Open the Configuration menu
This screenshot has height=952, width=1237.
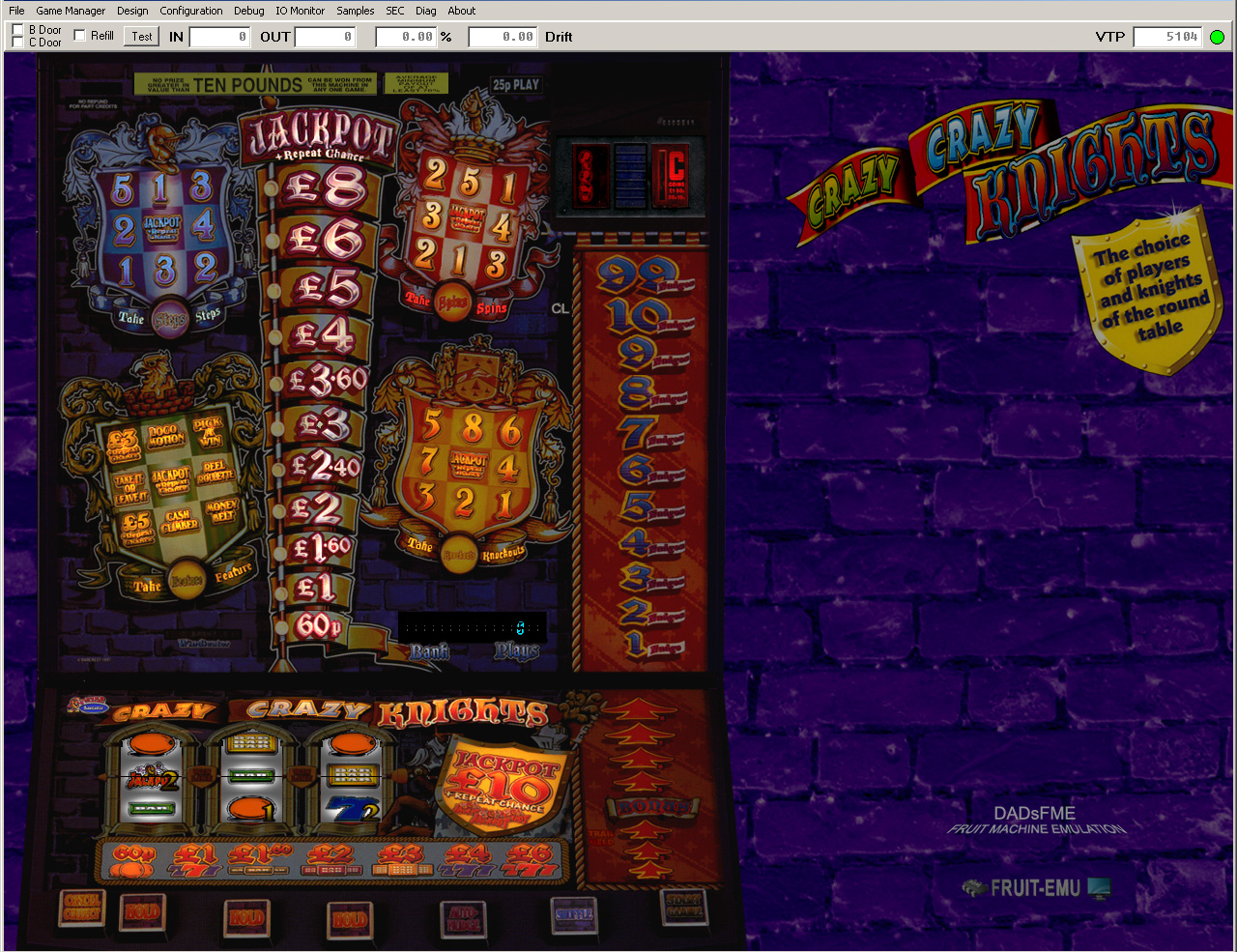[190, 11]
